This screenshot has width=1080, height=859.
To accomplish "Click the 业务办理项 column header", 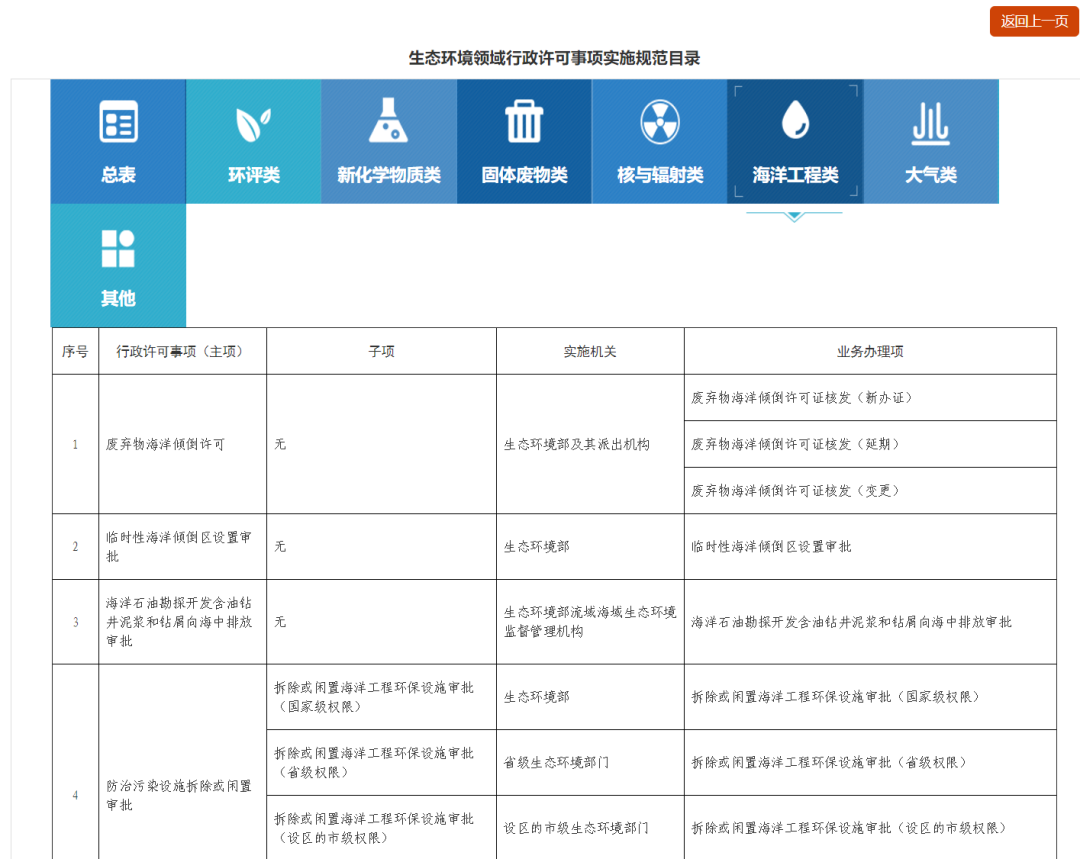I will (870, 351).
